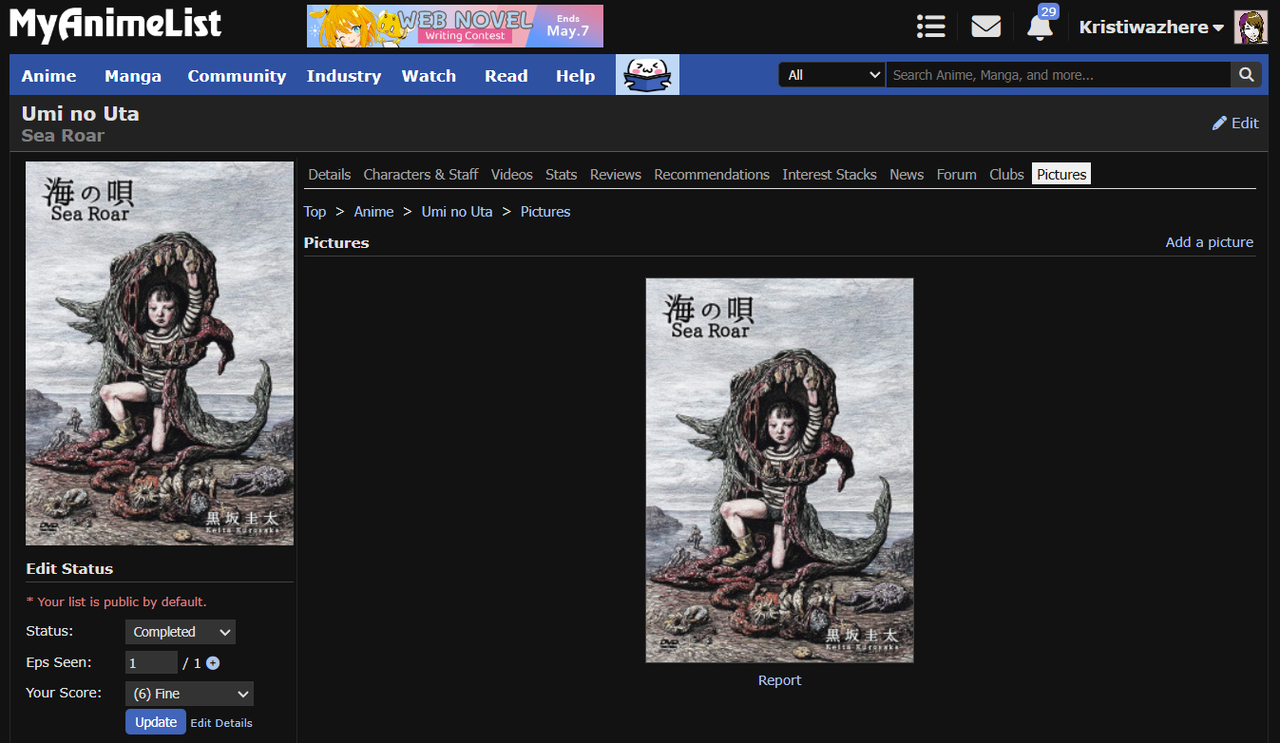
Task: Open the Community menu
Action: point(237,76)
